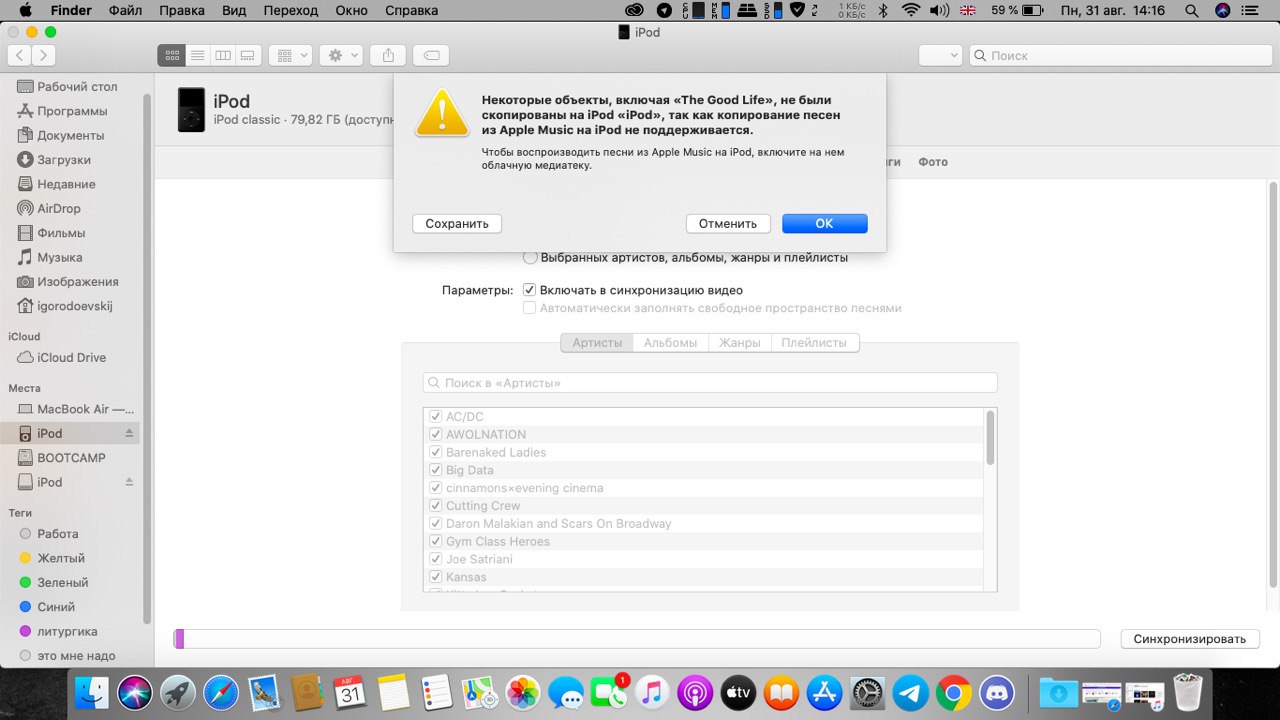
Task: Open the Справка menu
Action: pyautogui.click(x=411, y=10)
